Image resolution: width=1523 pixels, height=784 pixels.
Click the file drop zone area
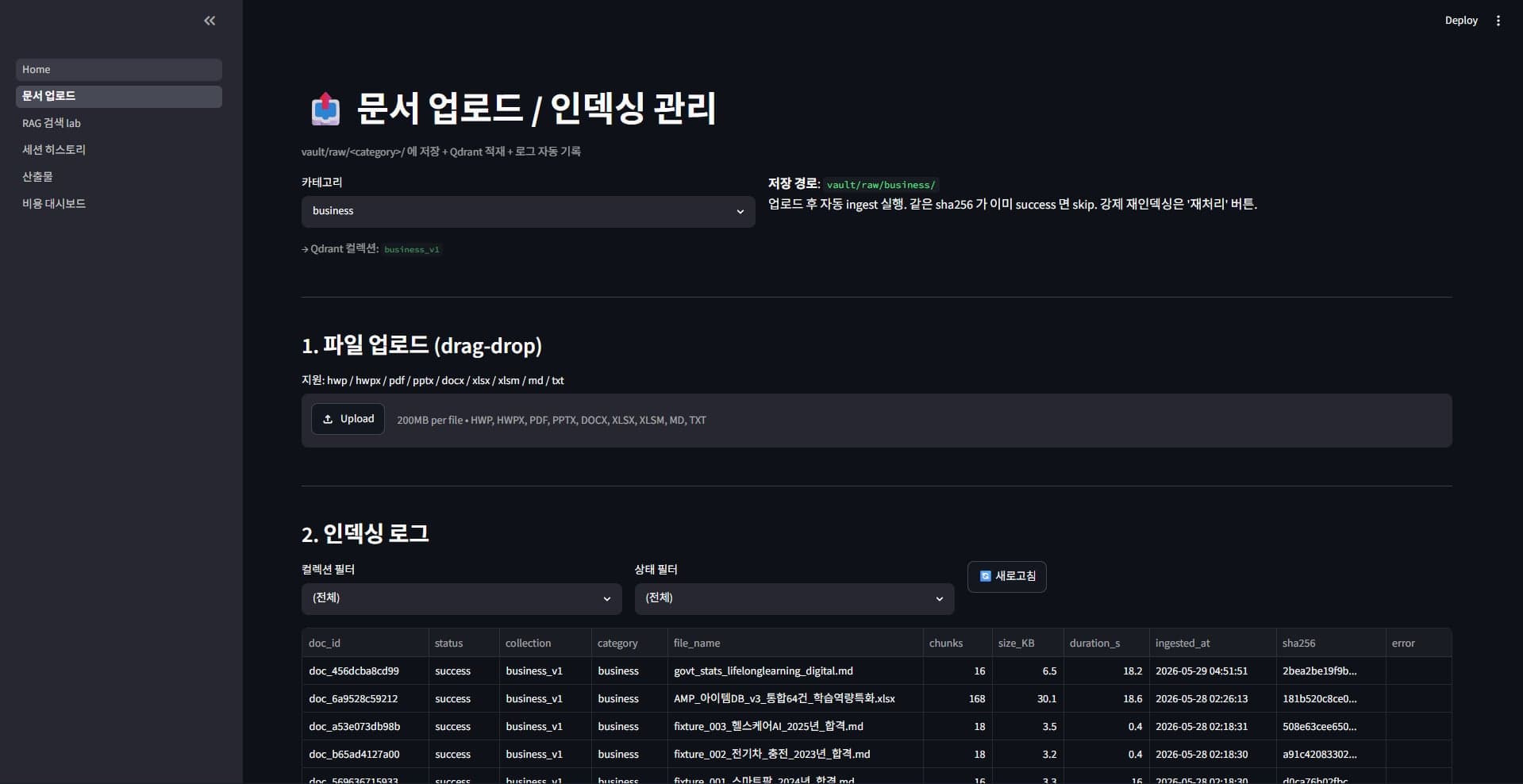tap(876, 421)
